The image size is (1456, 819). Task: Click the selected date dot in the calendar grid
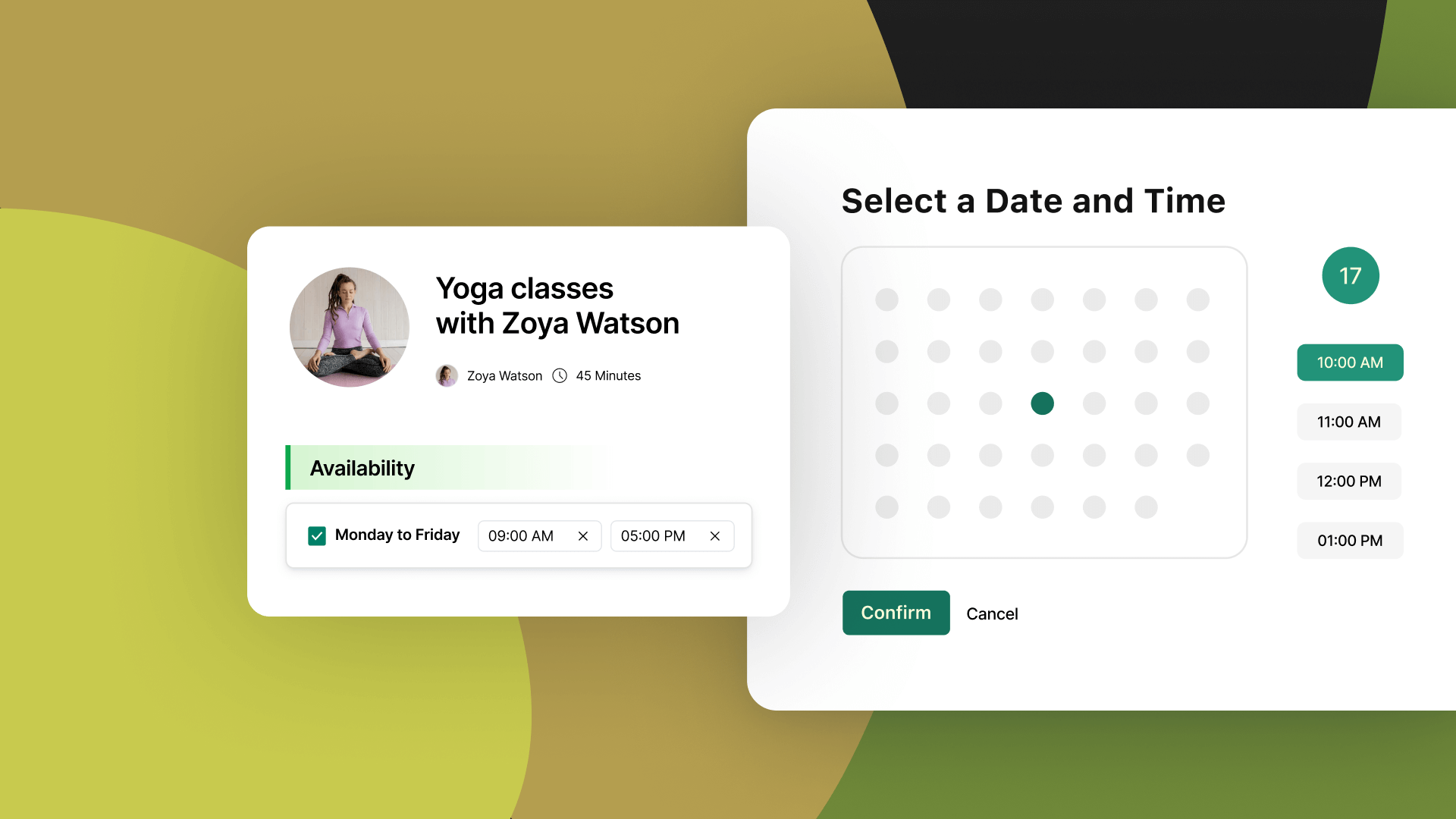tap(1042, 403)
